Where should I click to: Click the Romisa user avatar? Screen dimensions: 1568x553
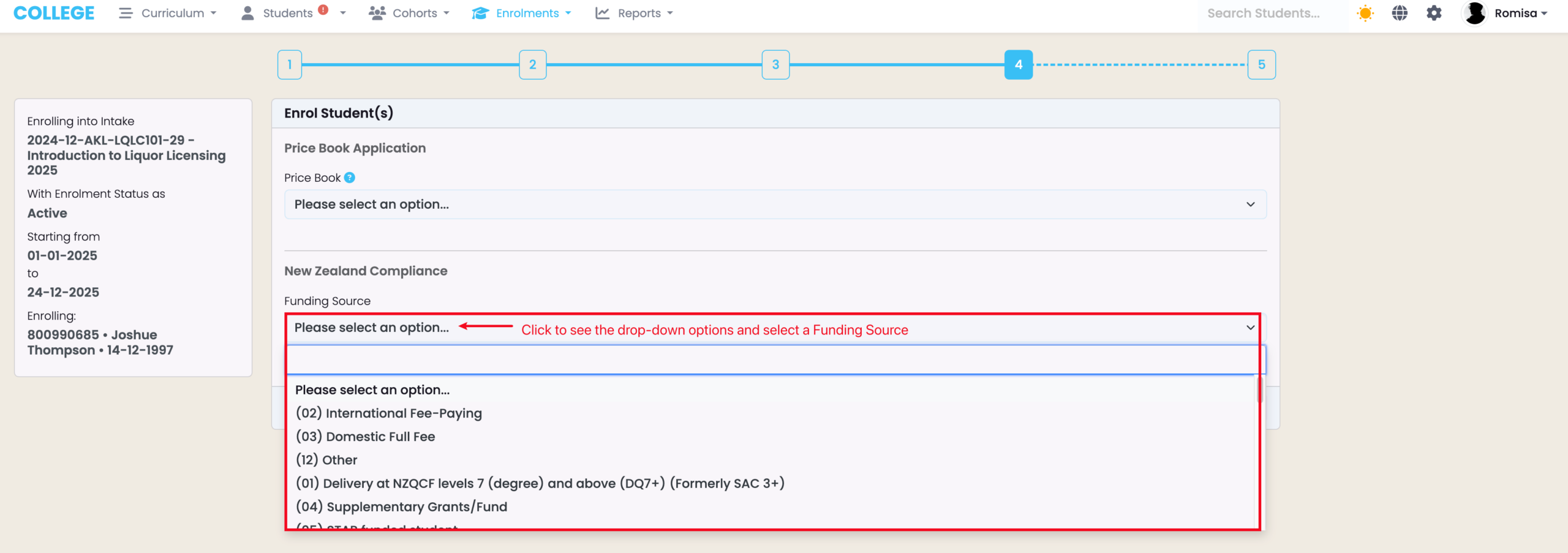click(1475, 13)
